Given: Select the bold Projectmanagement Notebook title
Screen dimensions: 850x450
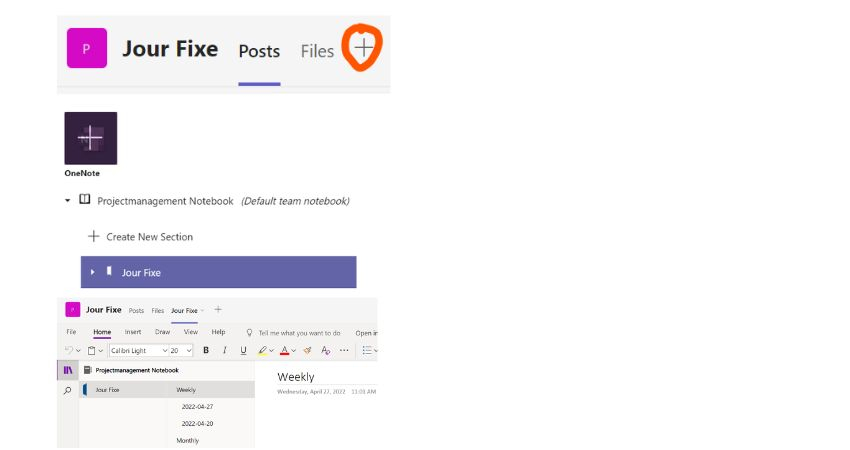Looking at the screenshot, I should (x=137, y=370).
